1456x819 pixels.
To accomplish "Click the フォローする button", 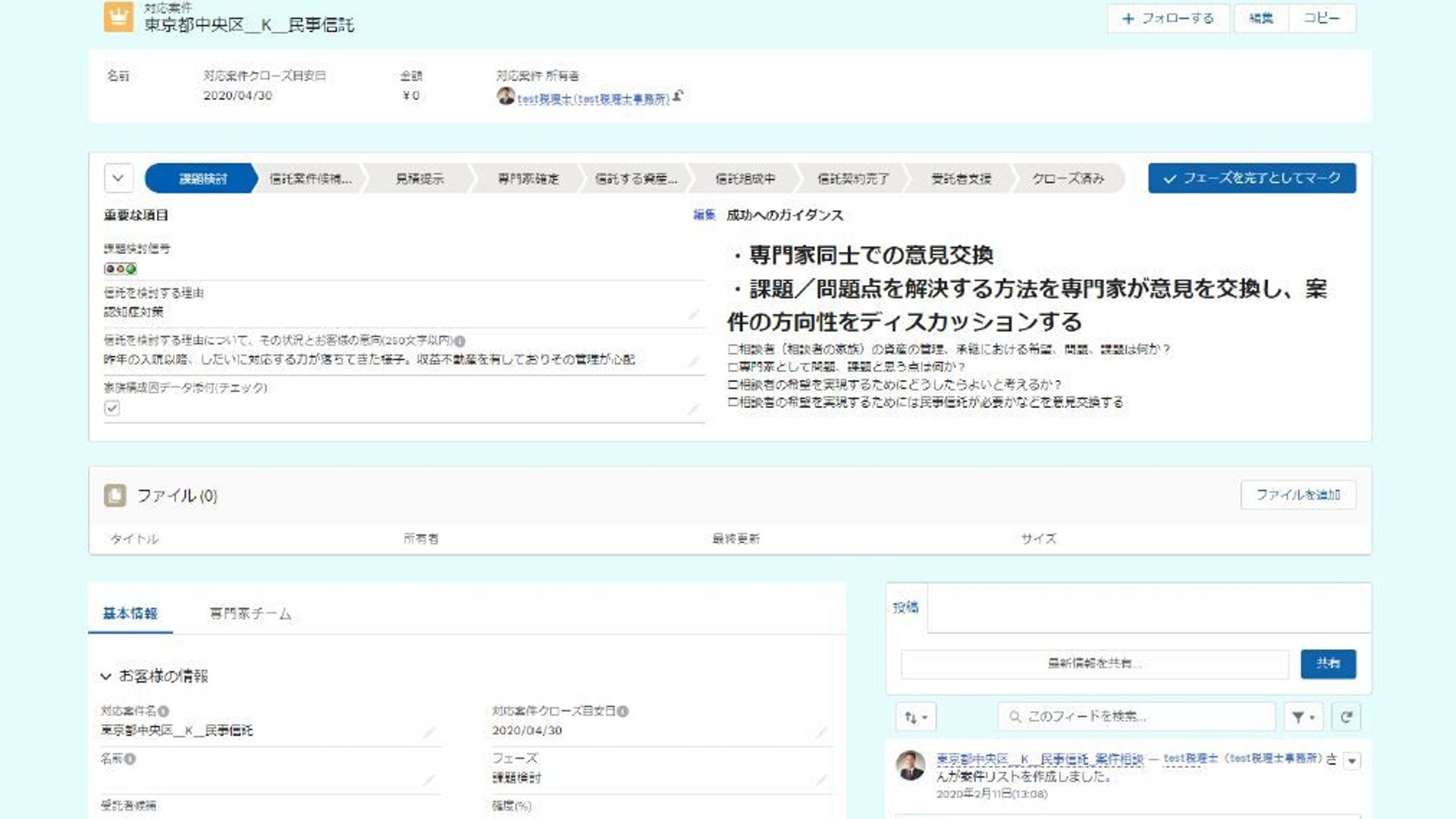I will pos(1168,18).
